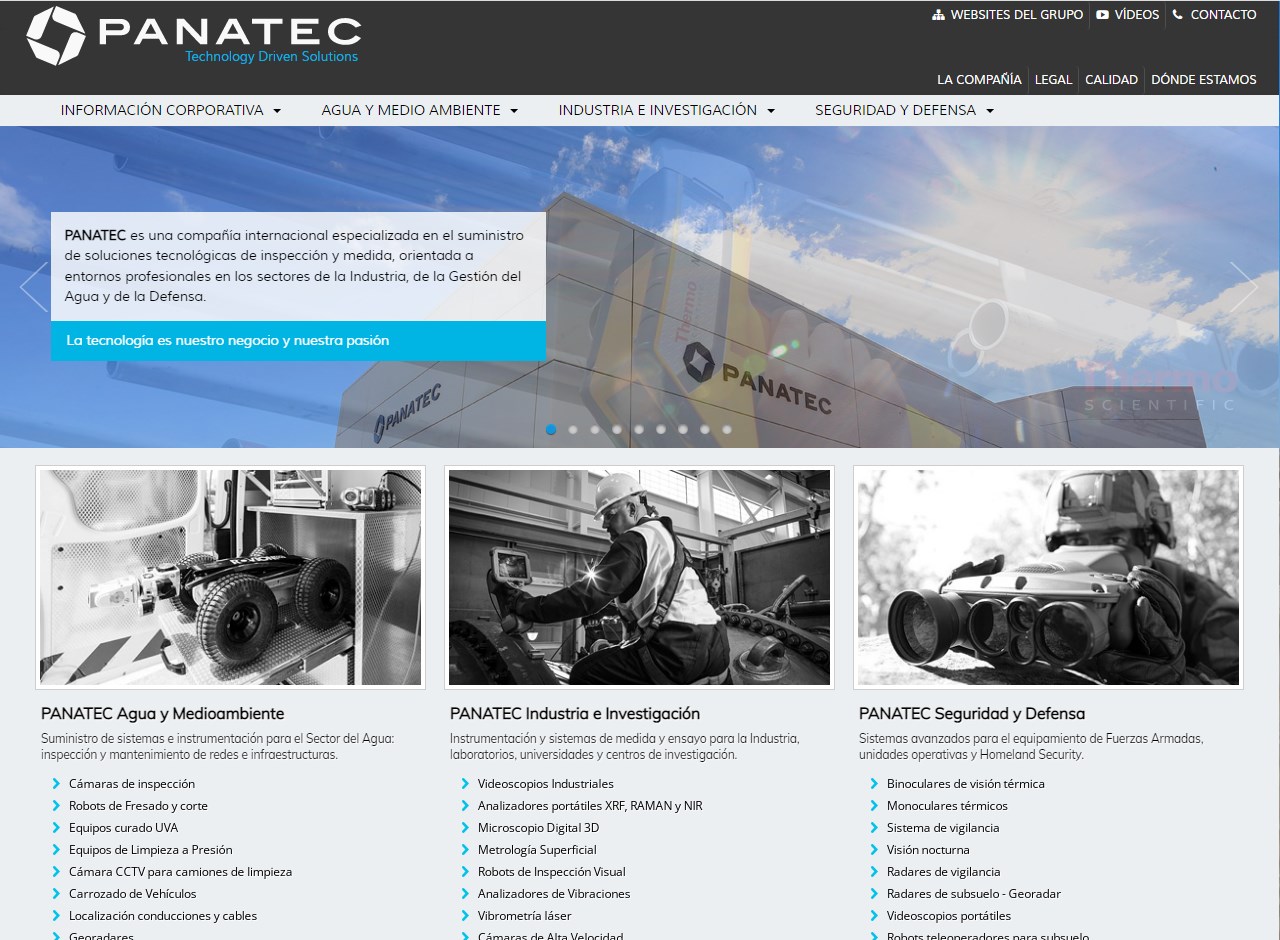The image size is (1280, 940).
Task: Select the second carousel slide dot
Action: point(573,429)
